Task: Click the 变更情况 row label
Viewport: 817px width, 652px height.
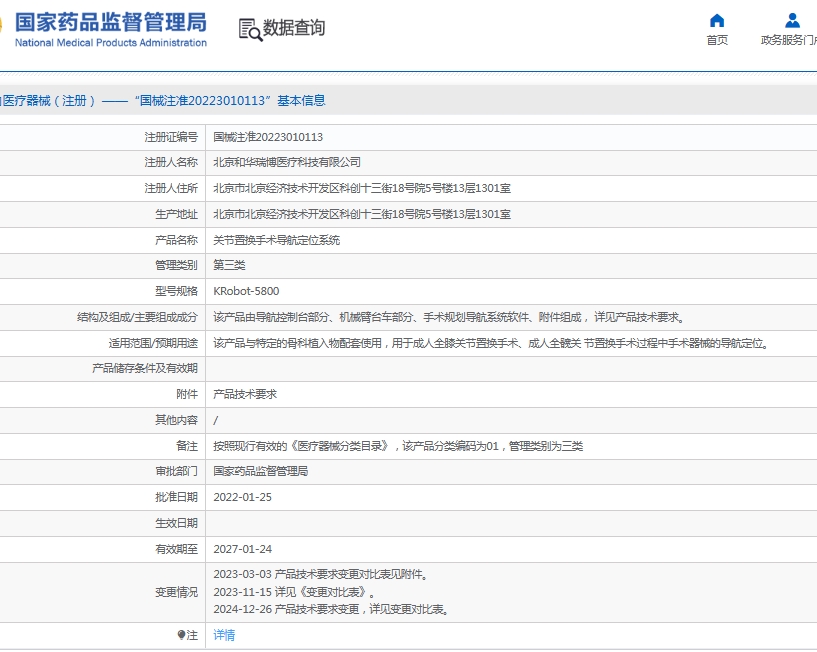Action: (176, 592)
